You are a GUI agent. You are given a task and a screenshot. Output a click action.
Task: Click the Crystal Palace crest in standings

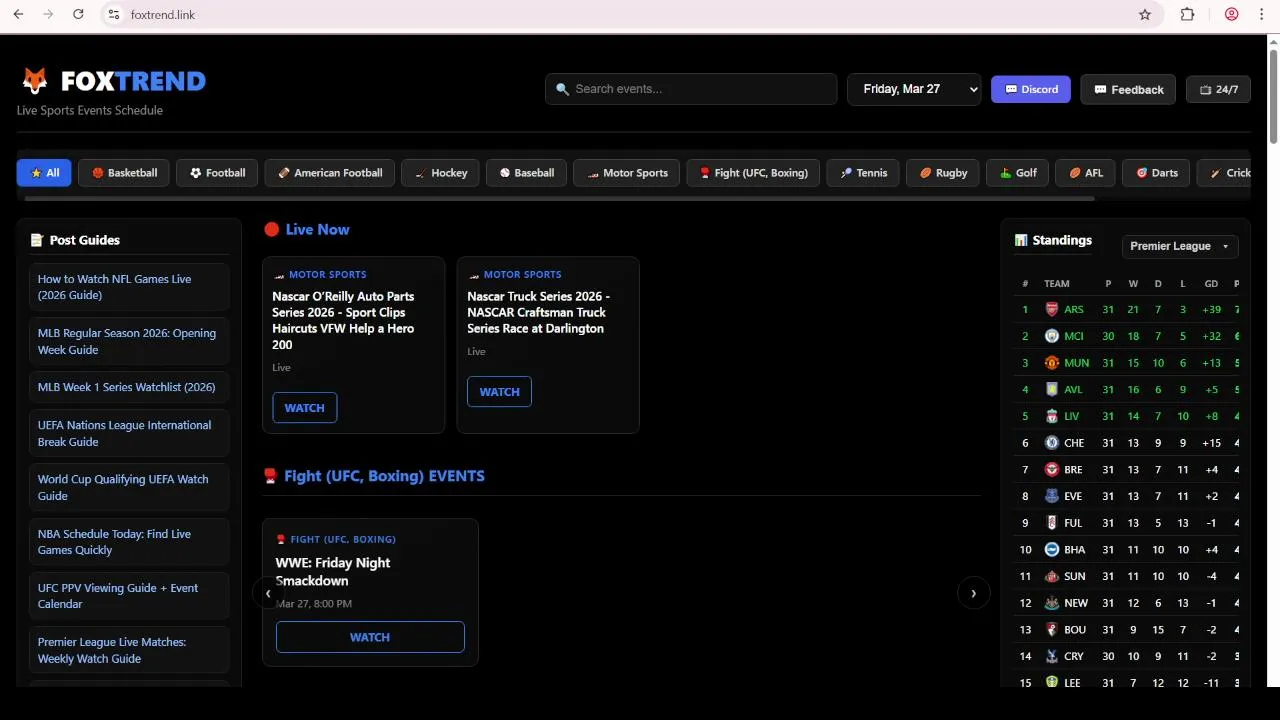1052,656
